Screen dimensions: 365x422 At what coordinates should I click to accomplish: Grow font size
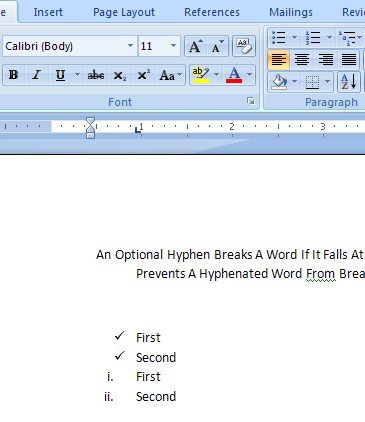pos(195,46)
